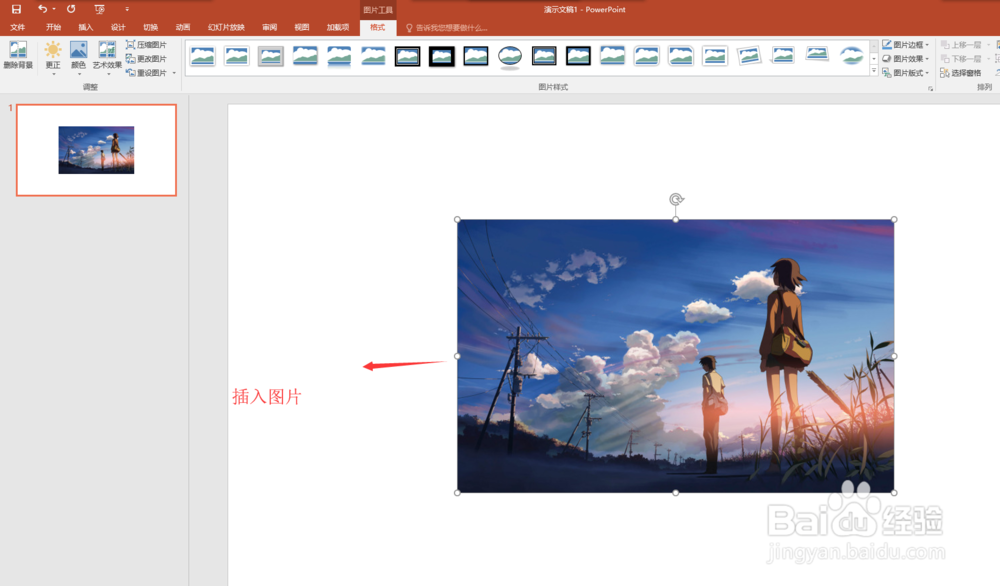Apply the Snip Diagonal Corner White style
The image size is (1000, 586).
[x=680, y=56]
